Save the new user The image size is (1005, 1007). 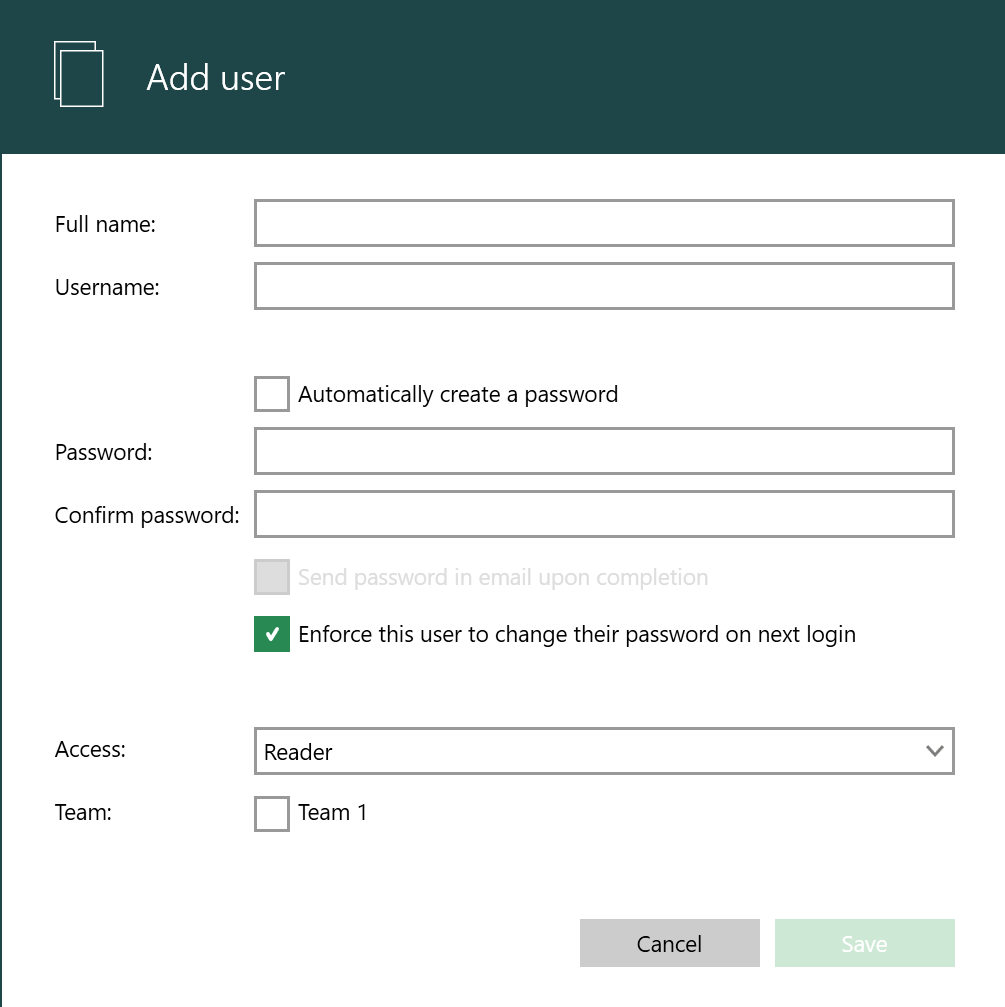864,943
